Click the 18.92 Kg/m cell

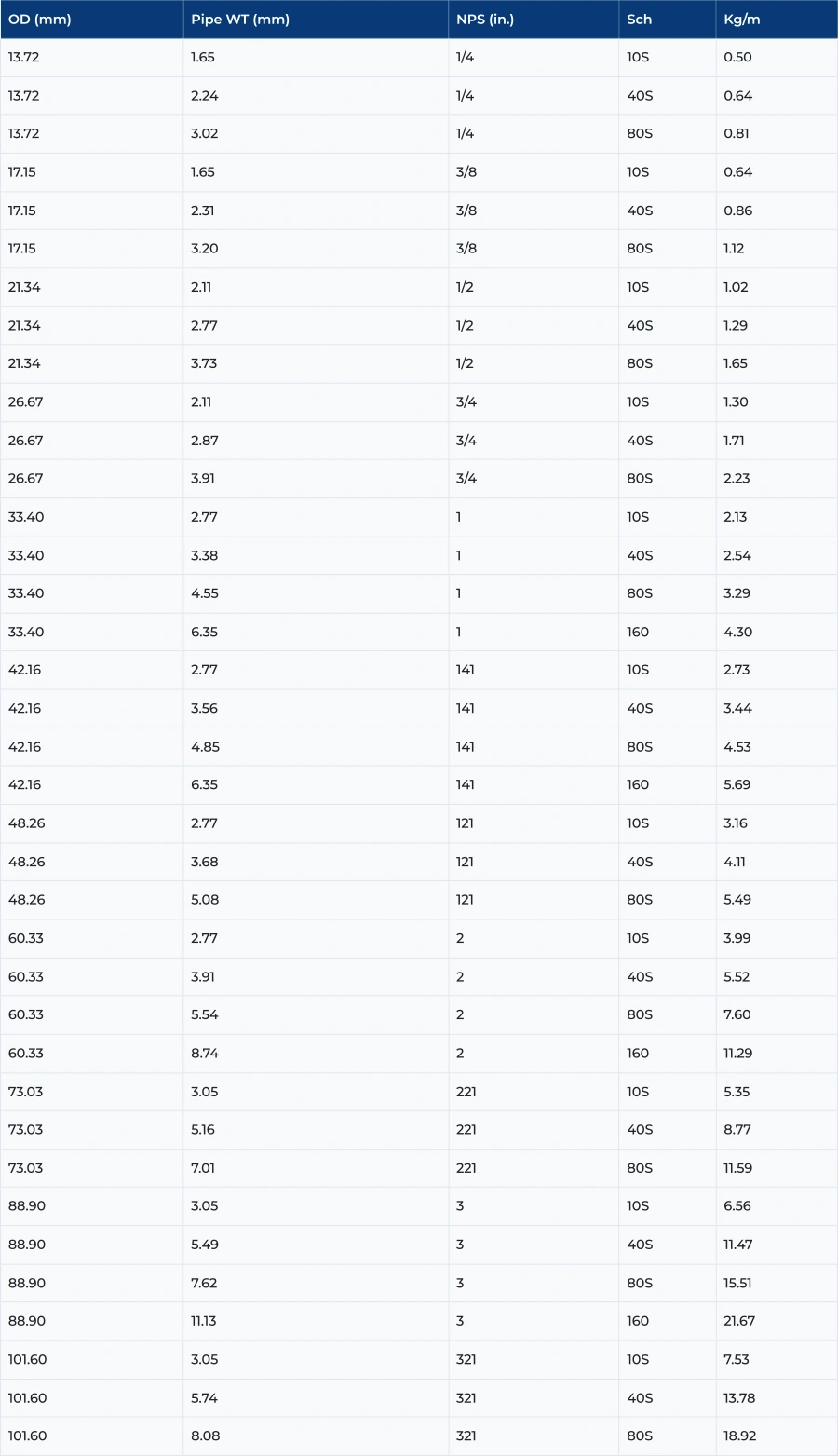tap(739, 1436)
